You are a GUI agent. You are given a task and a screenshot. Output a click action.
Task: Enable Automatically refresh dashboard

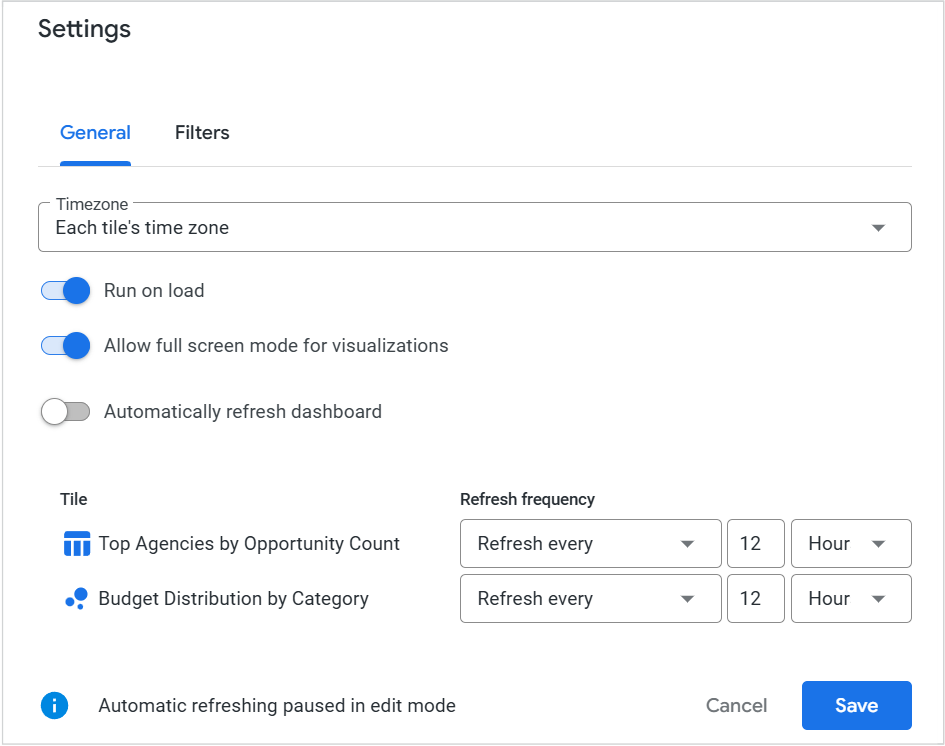(66, 412)
